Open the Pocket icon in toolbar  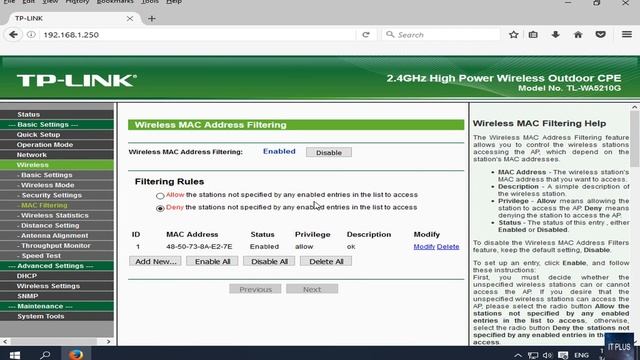(600, 35)
